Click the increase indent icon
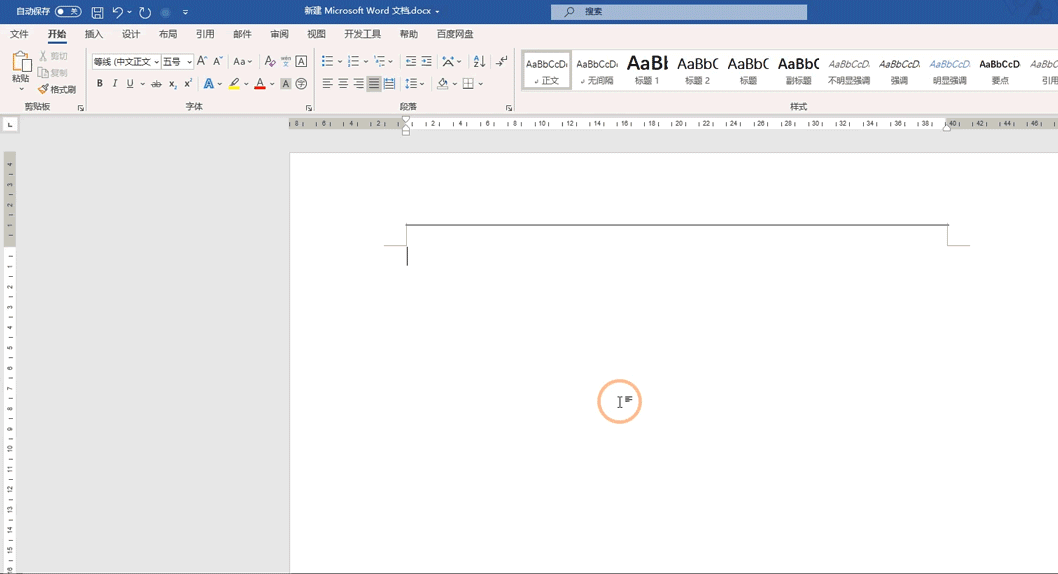 (x=427, y=62)
